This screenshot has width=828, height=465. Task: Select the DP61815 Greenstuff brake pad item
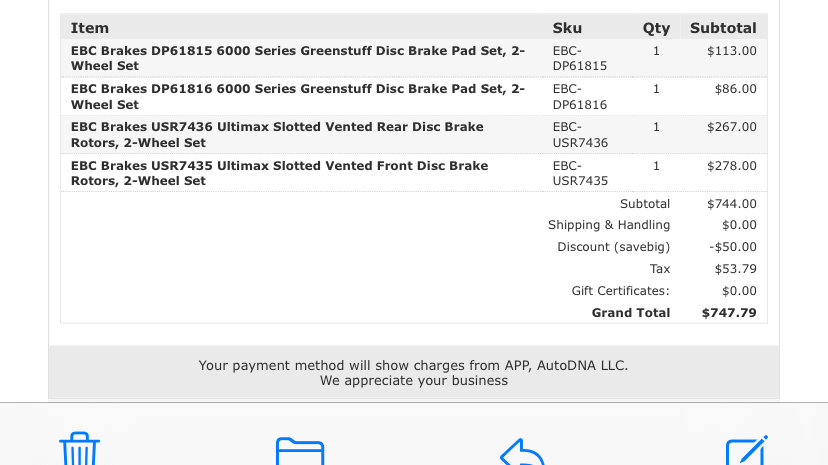298,58
